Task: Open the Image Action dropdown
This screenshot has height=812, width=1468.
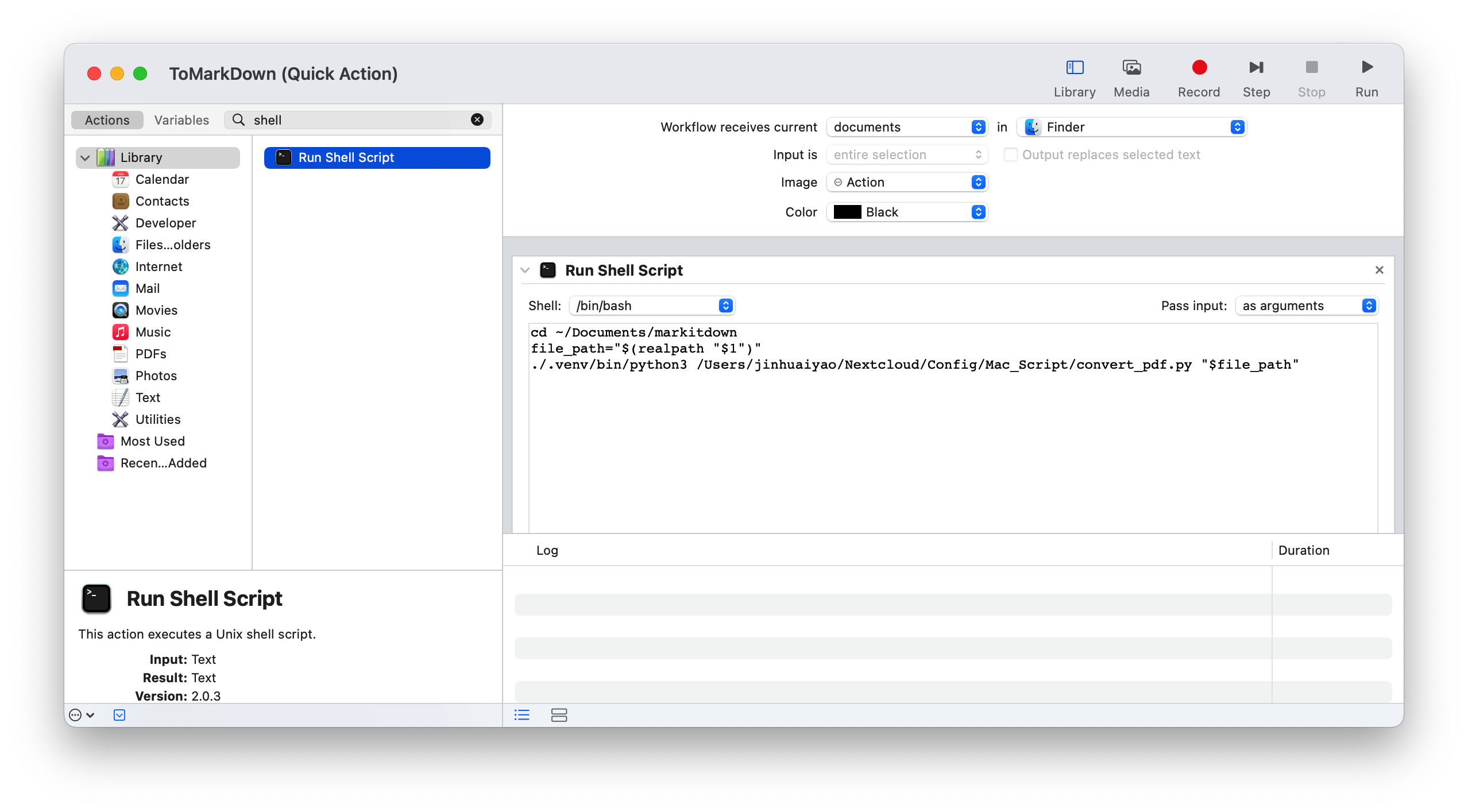Action: pos(907,182)
